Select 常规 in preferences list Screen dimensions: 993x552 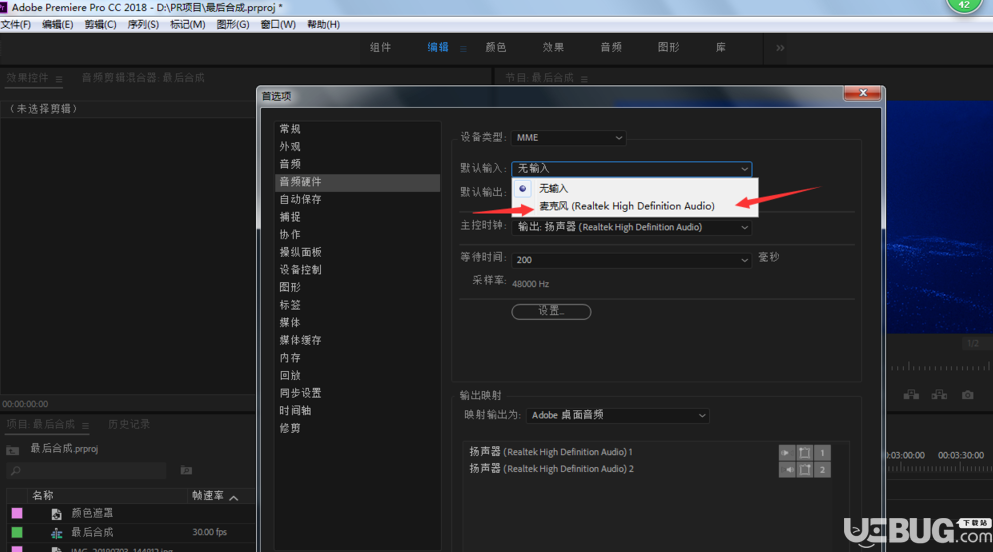coord(290,129)
